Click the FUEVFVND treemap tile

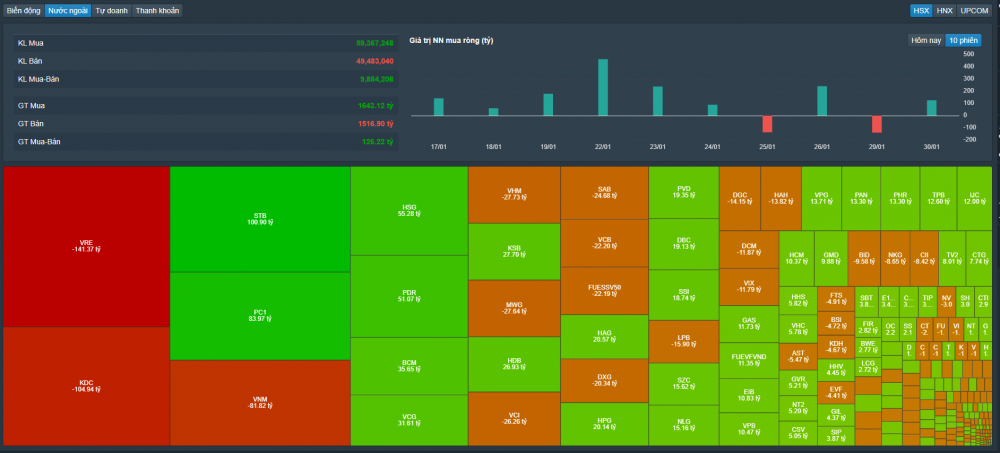coord(749,360)
